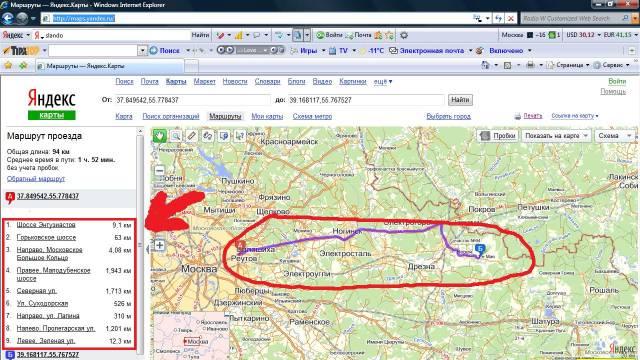
Task: Select route step Горьковское шоссе
Action: pyautogui.click(x=46, y=237)
